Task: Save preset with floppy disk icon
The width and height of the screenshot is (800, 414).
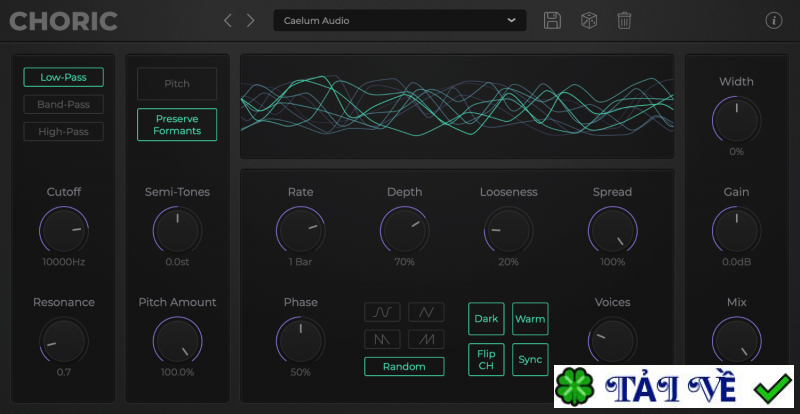Action: pyautogui.click(x=552, y=21)
